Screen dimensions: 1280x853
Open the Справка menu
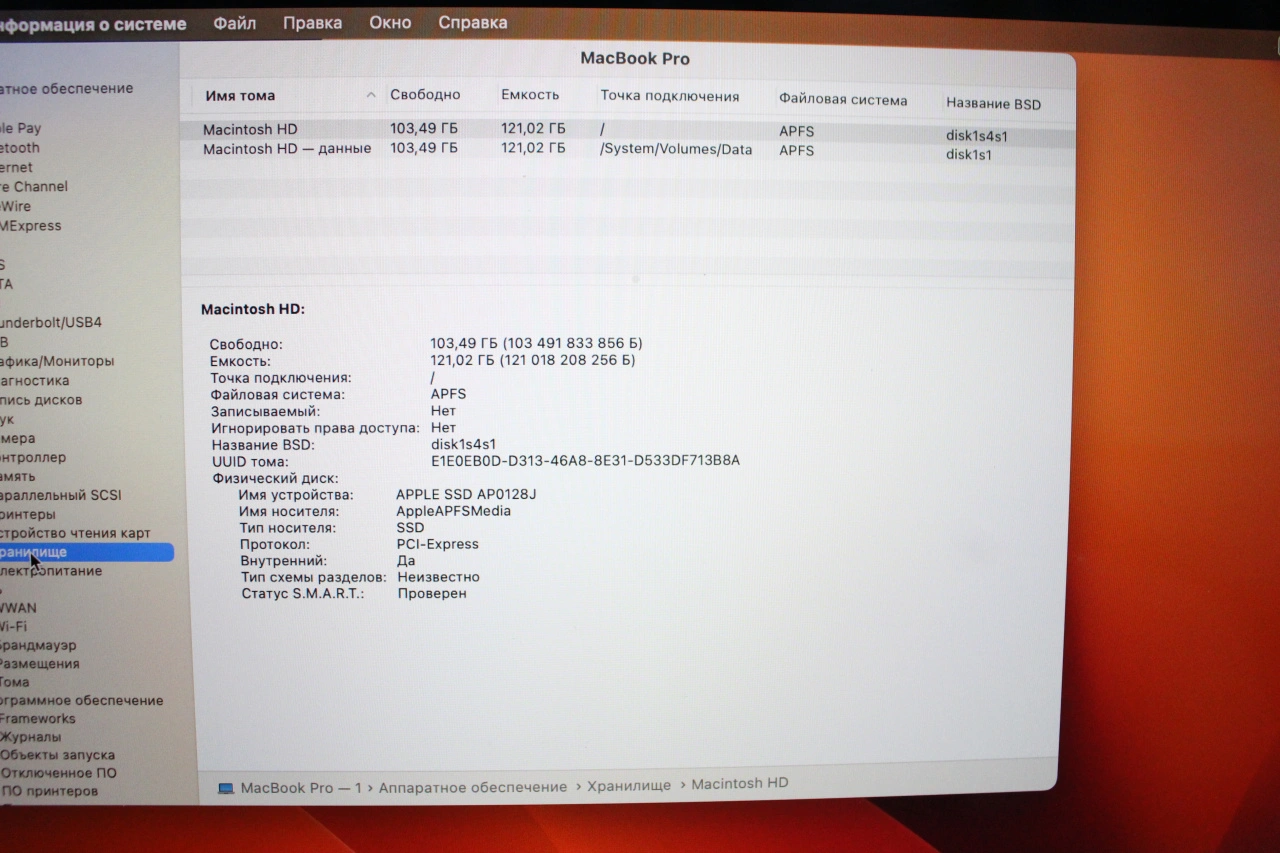tap(473, 23)
